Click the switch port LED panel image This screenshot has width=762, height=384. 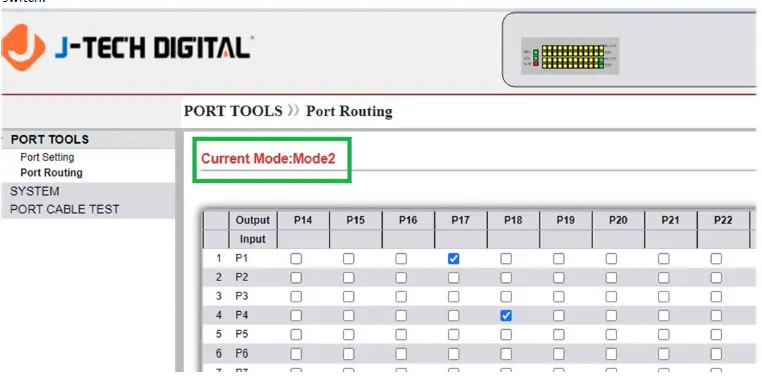point(570,56)
